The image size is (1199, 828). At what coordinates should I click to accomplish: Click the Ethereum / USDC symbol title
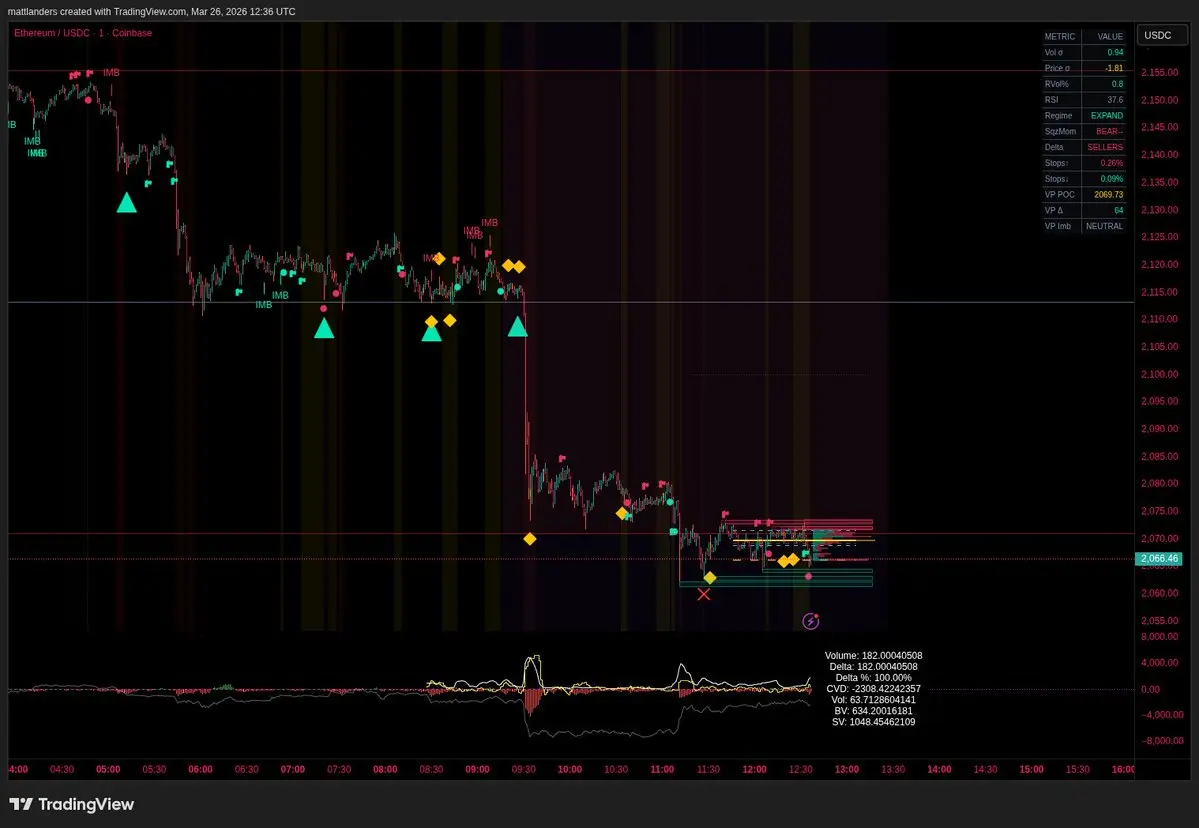pos(83,33)
